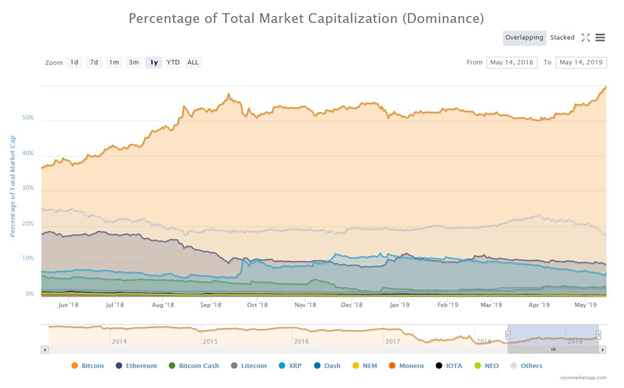The height and width of the screenshot is (388, 624).
Task: Select the Overlapping view mode
Action: point(524,38)
